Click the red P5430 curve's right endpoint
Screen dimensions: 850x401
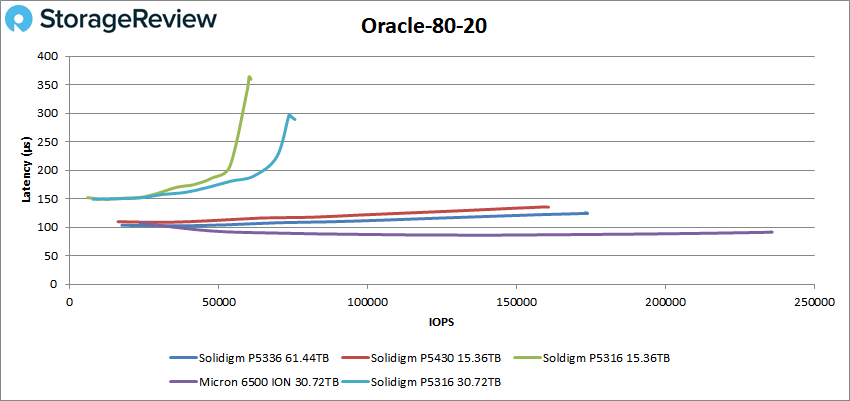[x=548, y=206]
